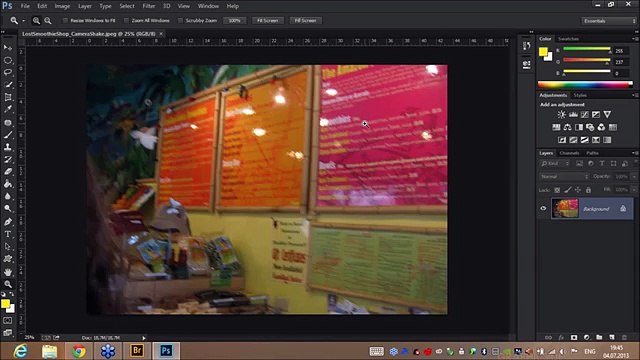Select the Crop tool
640x360 pixels.
coord(8,97)
